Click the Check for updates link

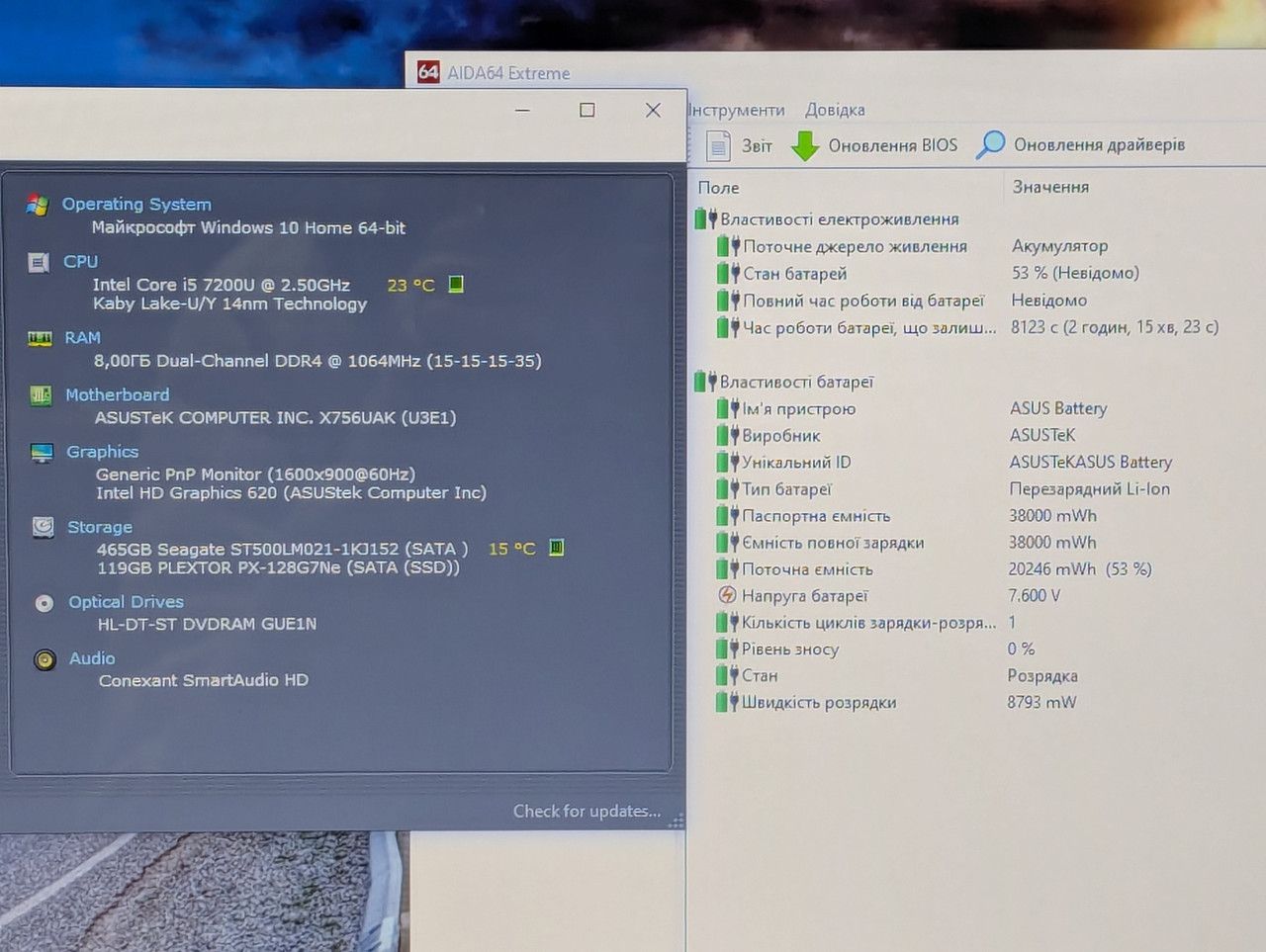[x=587, y=812]
